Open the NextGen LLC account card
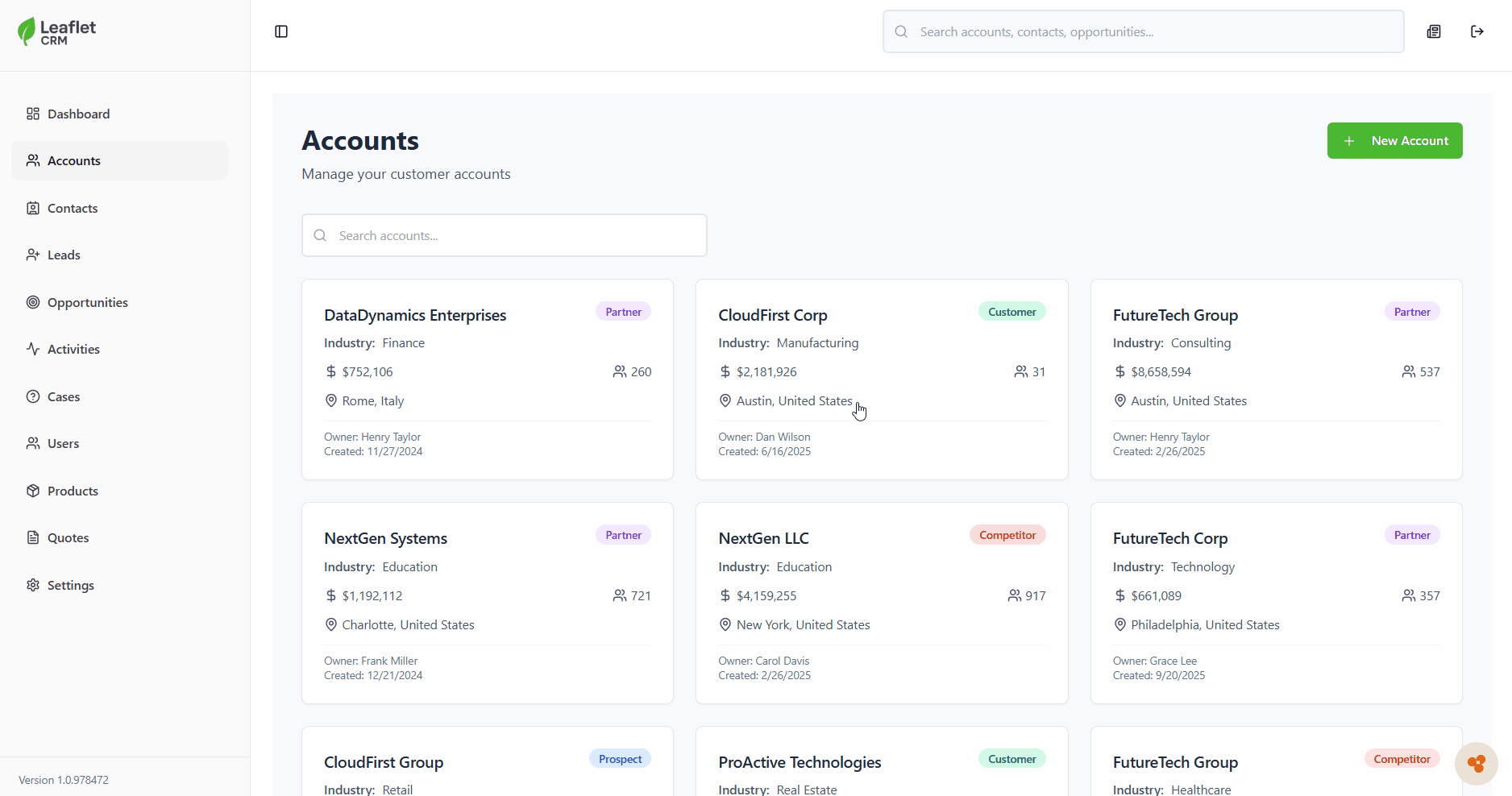 tap(763, 538)
